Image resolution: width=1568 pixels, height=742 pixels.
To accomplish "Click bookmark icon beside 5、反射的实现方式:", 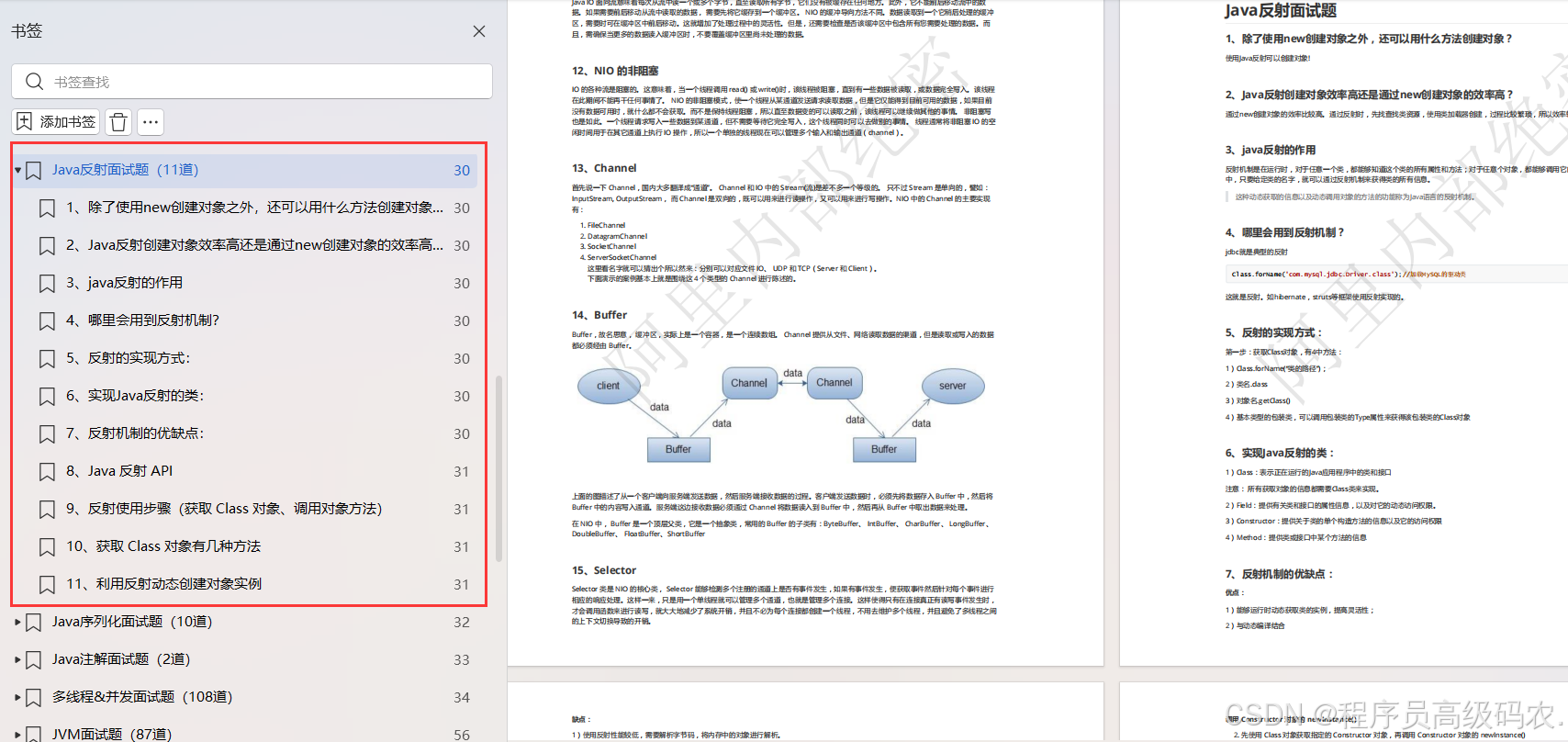I will point(47,359).
